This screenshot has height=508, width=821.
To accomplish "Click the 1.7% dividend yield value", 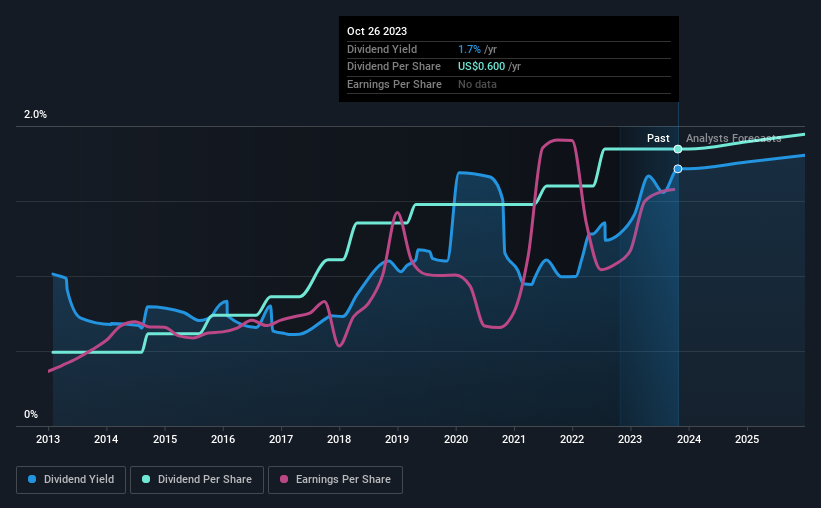I will [x=469, y=49].
